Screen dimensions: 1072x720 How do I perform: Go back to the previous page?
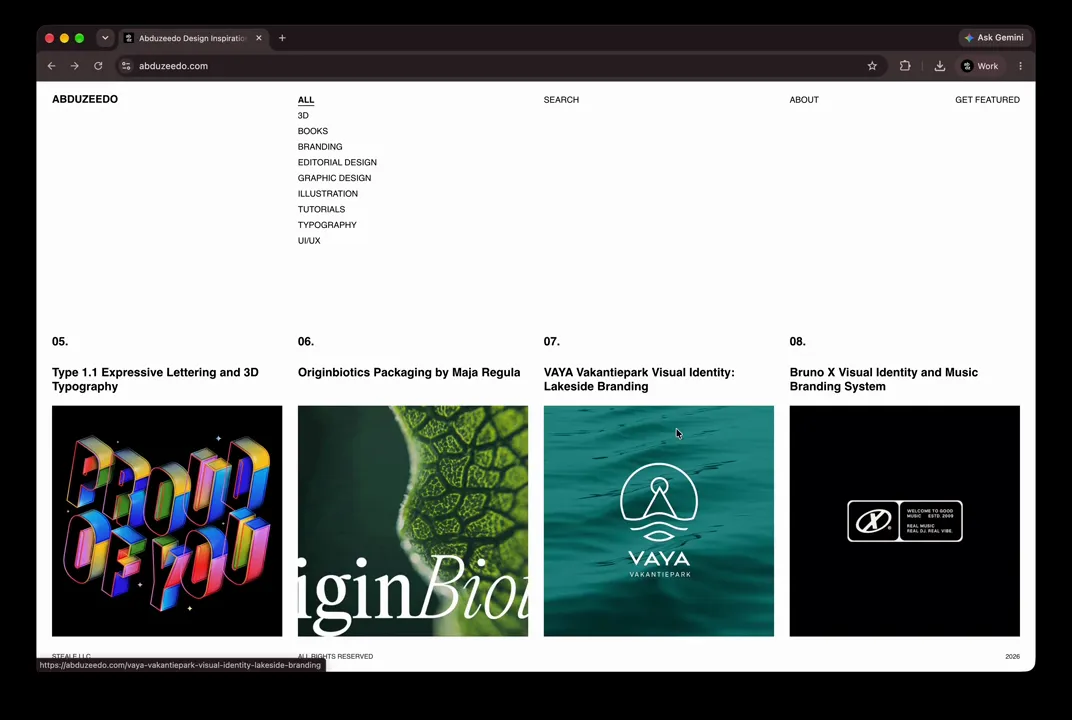(51, 66)
